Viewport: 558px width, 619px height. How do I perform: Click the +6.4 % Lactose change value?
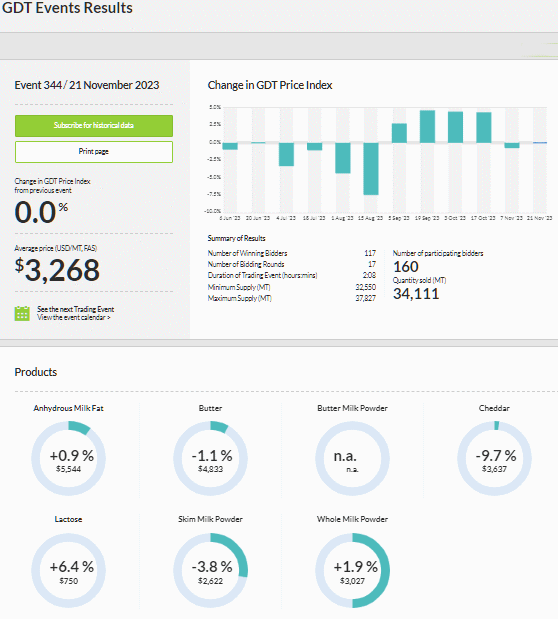pos(71,567)
